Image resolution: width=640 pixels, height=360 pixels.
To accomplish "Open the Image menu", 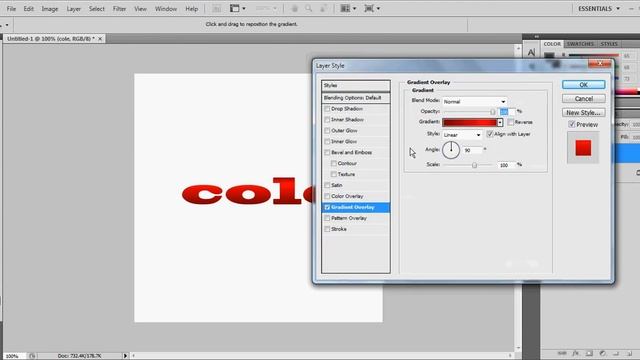I will (49, 9).
